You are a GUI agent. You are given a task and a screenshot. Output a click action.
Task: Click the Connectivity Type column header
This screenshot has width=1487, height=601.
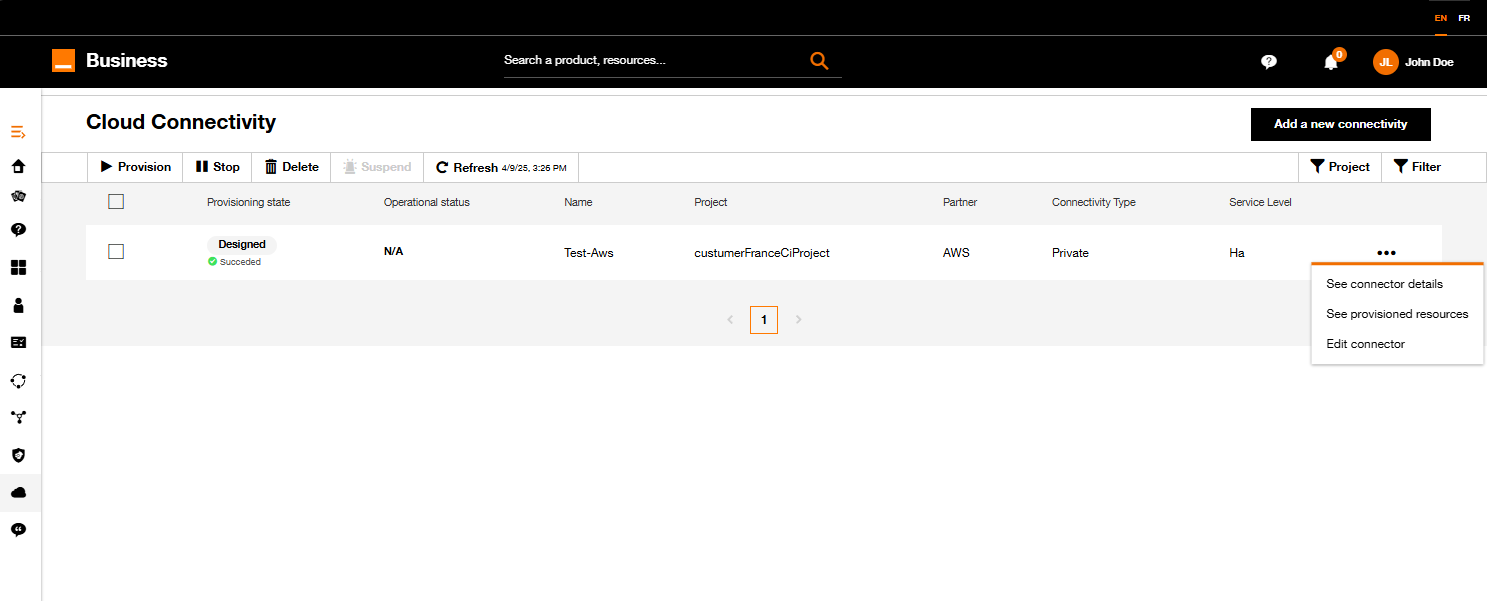click(x=1094, y=202)
